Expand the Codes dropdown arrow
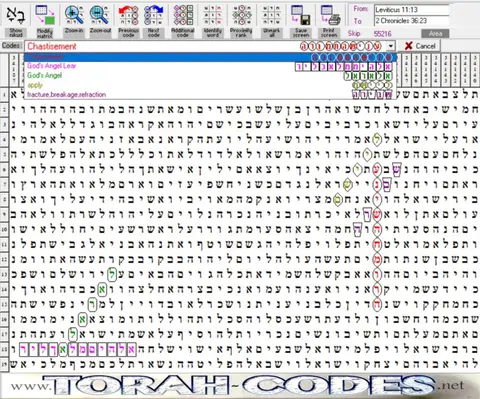The height and width of the screenshot is (399, 480). pos(391,46)
